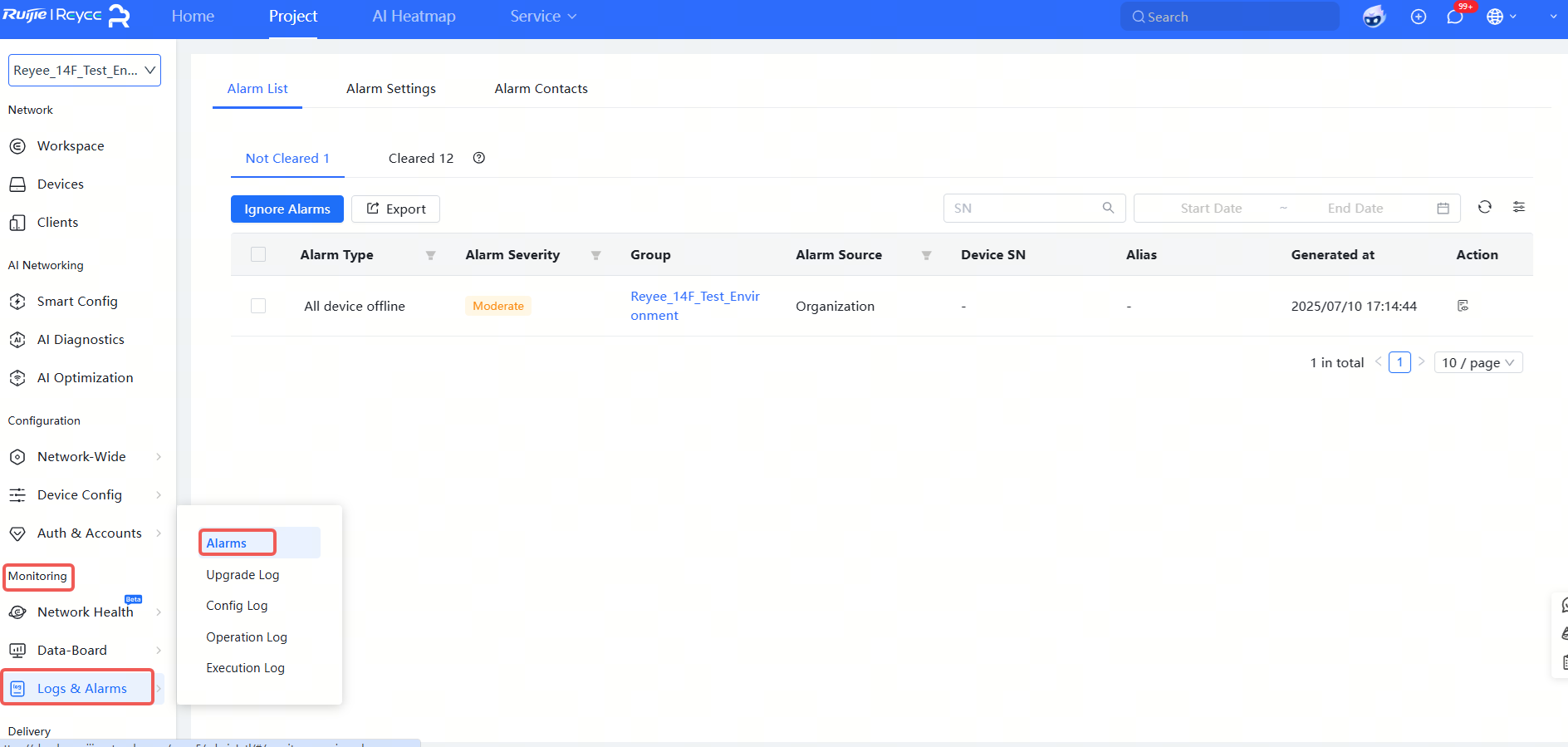Select the All device offline row checkbox

pyautogui.click(x=258, y=306)
